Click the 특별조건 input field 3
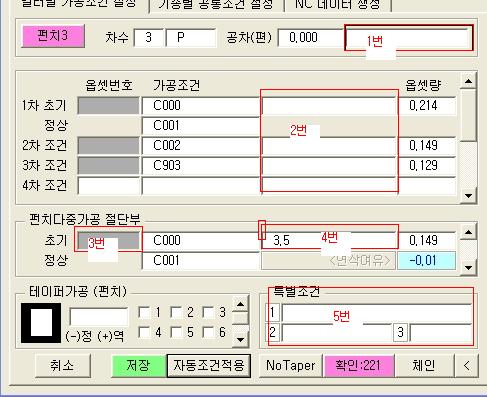 tap(441, 332)
